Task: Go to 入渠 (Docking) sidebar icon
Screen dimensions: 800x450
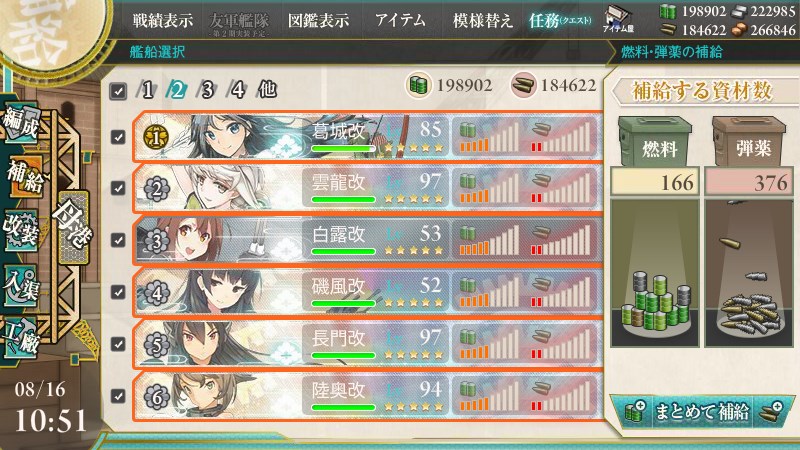Action: [21, 285]
